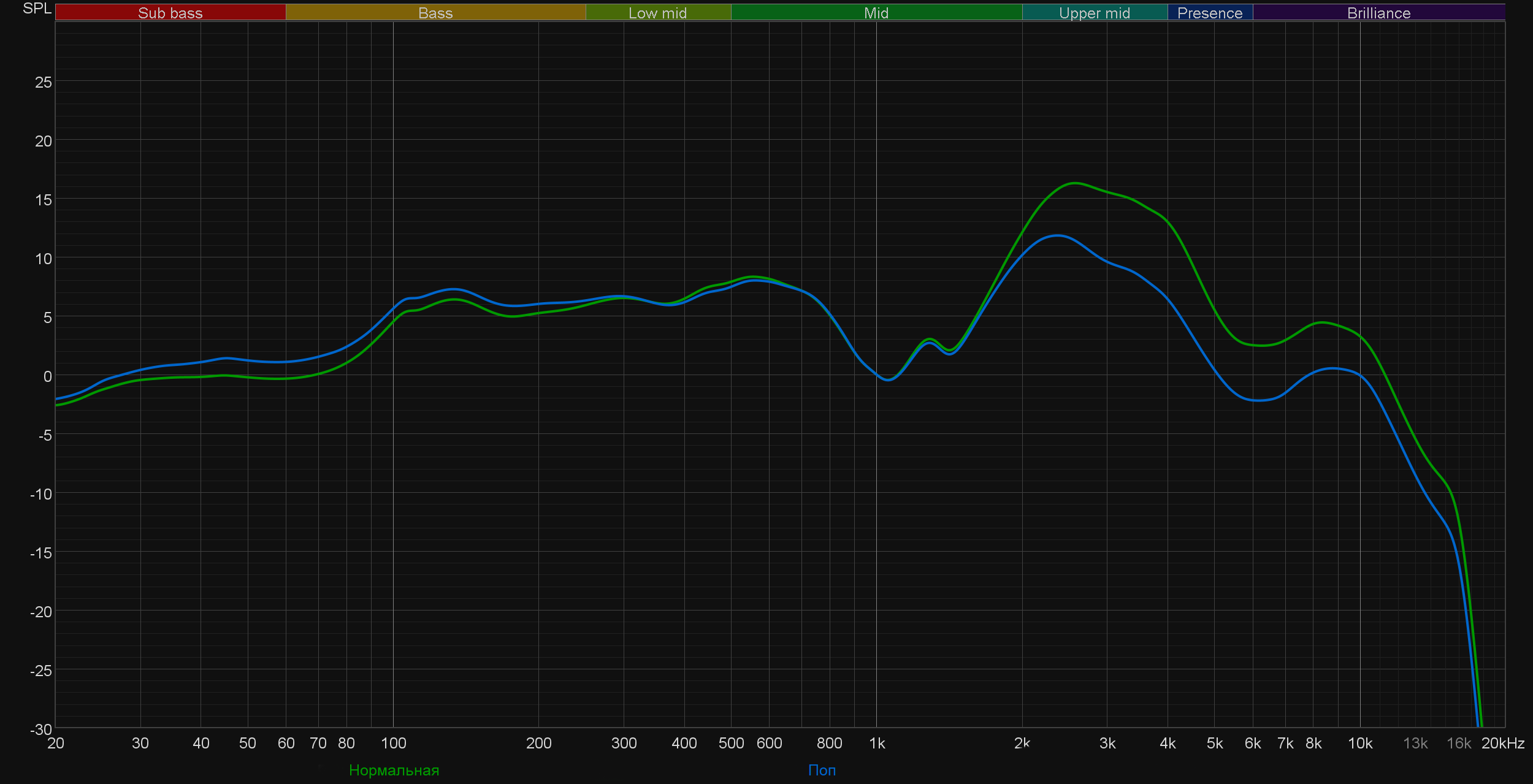Click the 15 dB level label
1533x784 pixels.
tap(43, 200)
